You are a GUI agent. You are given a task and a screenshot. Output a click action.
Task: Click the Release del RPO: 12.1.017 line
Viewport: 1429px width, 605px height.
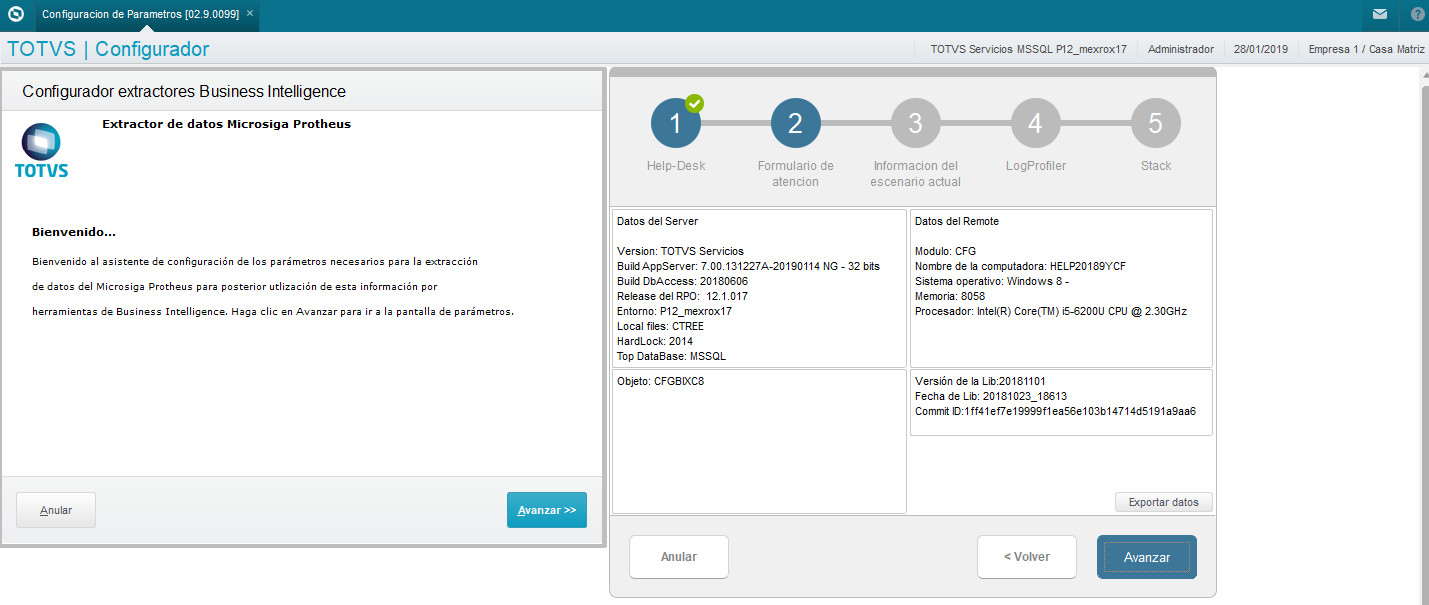coord(683,296)
